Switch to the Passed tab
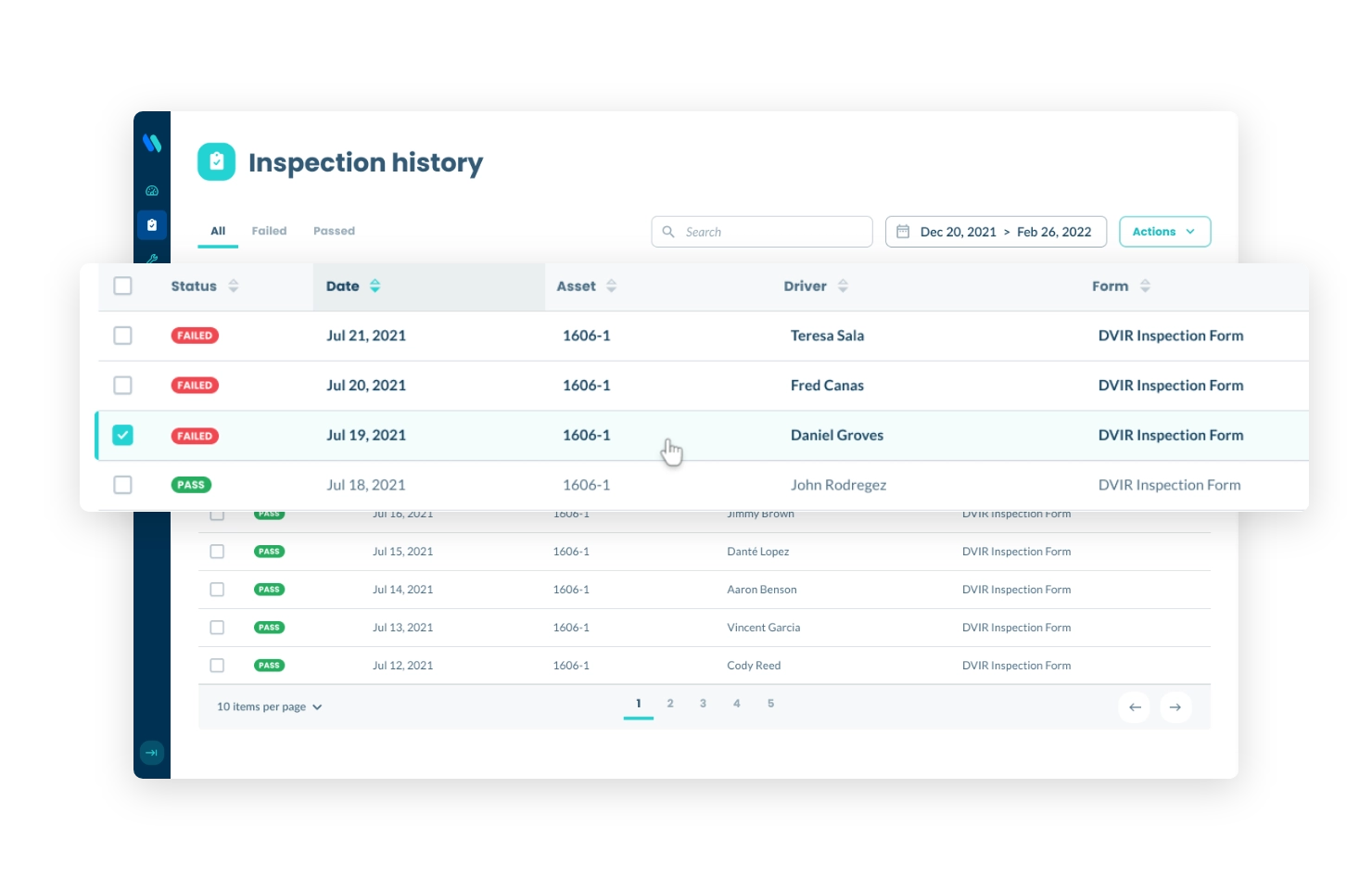 point(334,230)
